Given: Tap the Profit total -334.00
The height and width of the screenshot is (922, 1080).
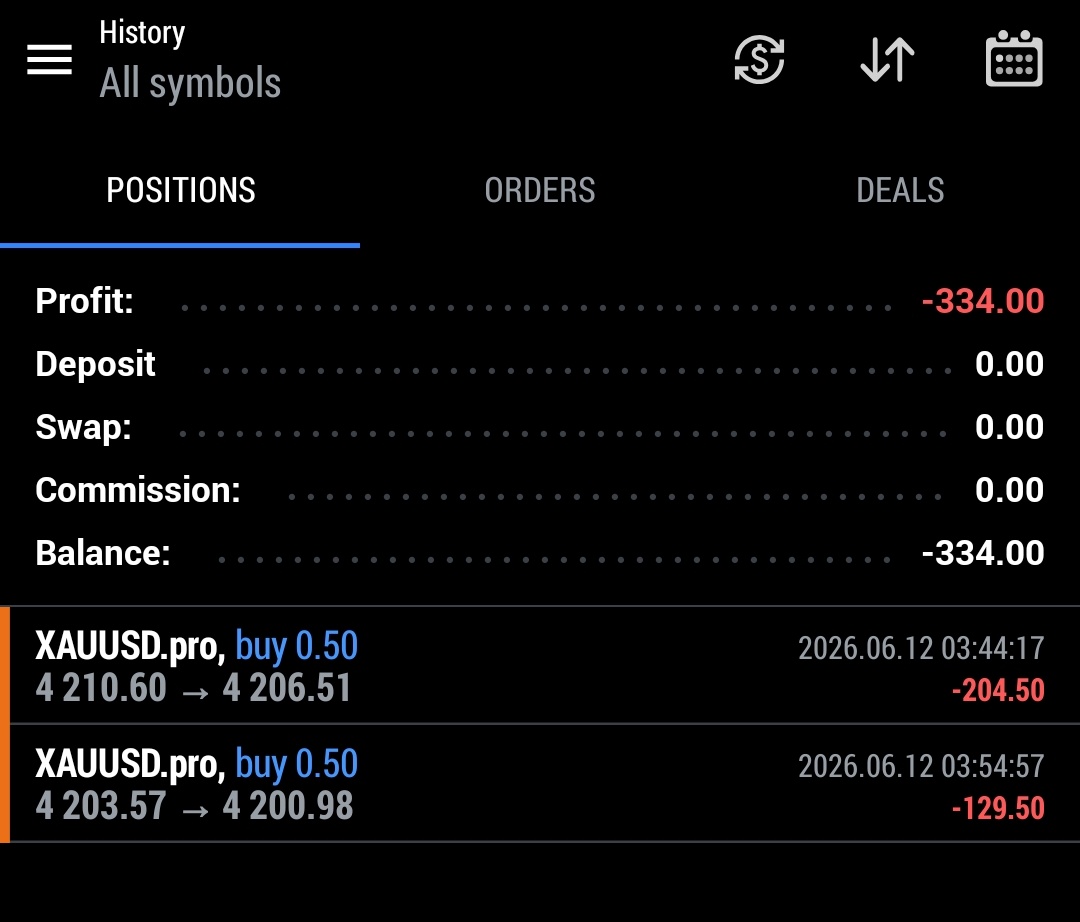Looking at the screenshot, I should tap(983, 302).
